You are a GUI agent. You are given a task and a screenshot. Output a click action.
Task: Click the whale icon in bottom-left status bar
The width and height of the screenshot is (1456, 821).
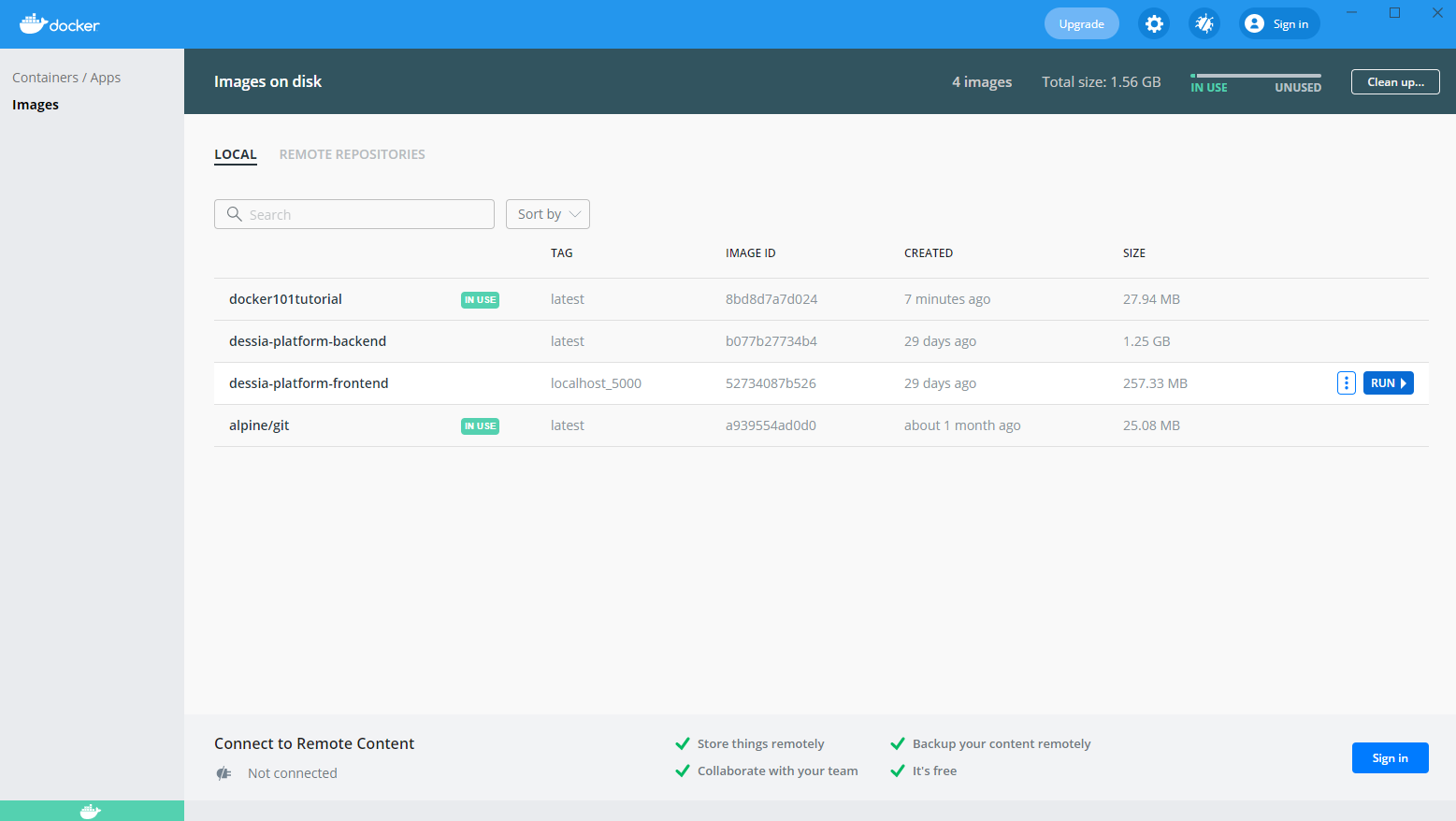(91, 811)
